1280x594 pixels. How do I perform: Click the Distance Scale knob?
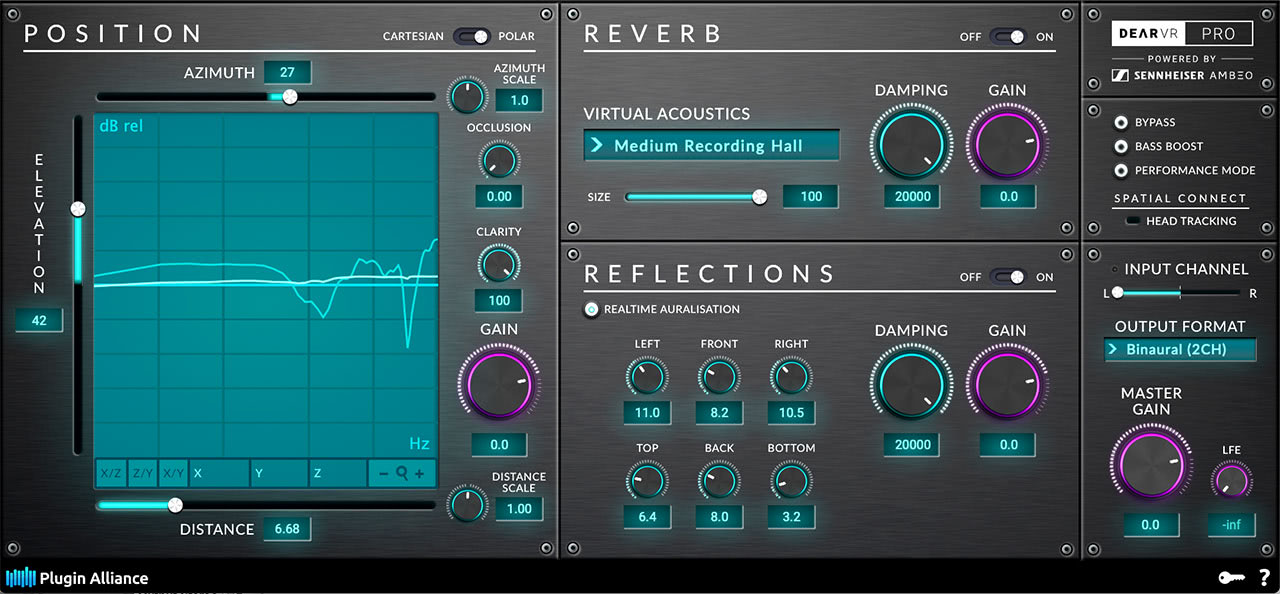point(466,503)
